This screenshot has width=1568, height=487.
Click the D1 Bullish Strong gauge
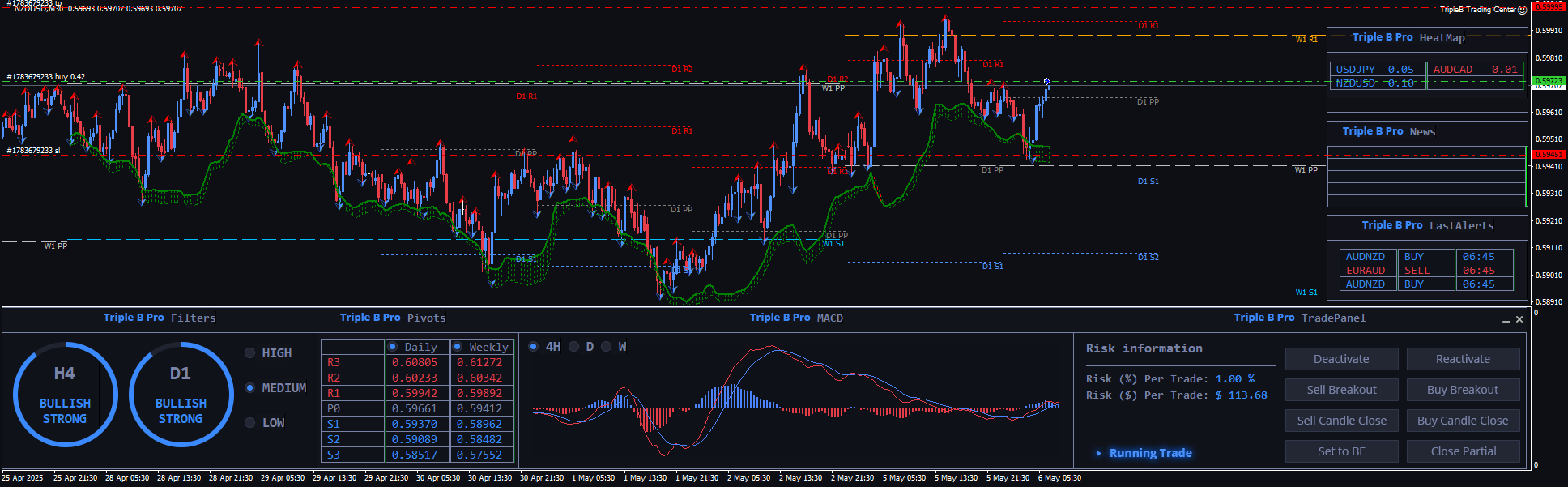coord(181,395)
